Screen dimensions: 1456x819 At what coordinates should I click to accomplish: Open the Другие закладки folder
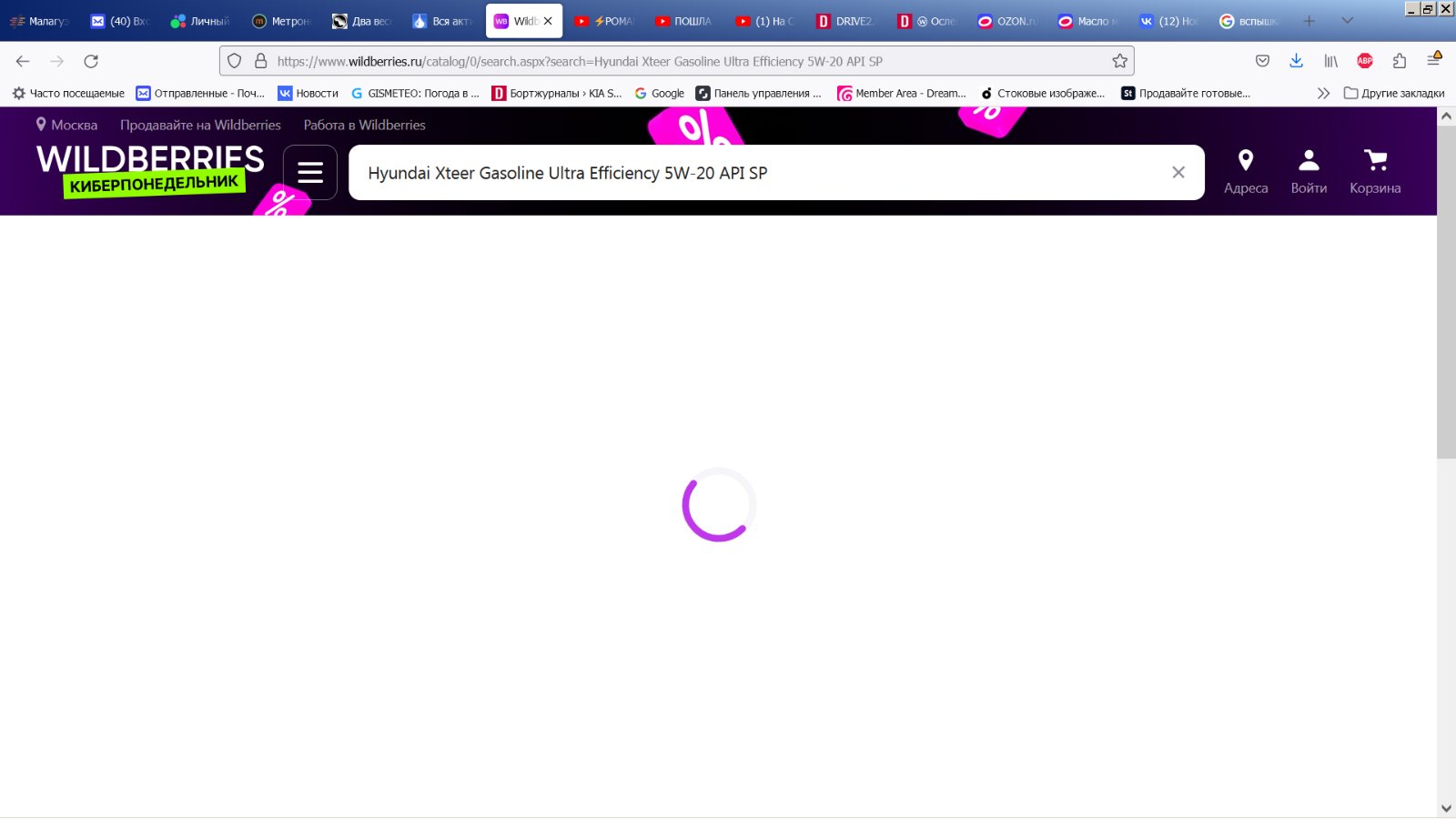(1394, 93)
